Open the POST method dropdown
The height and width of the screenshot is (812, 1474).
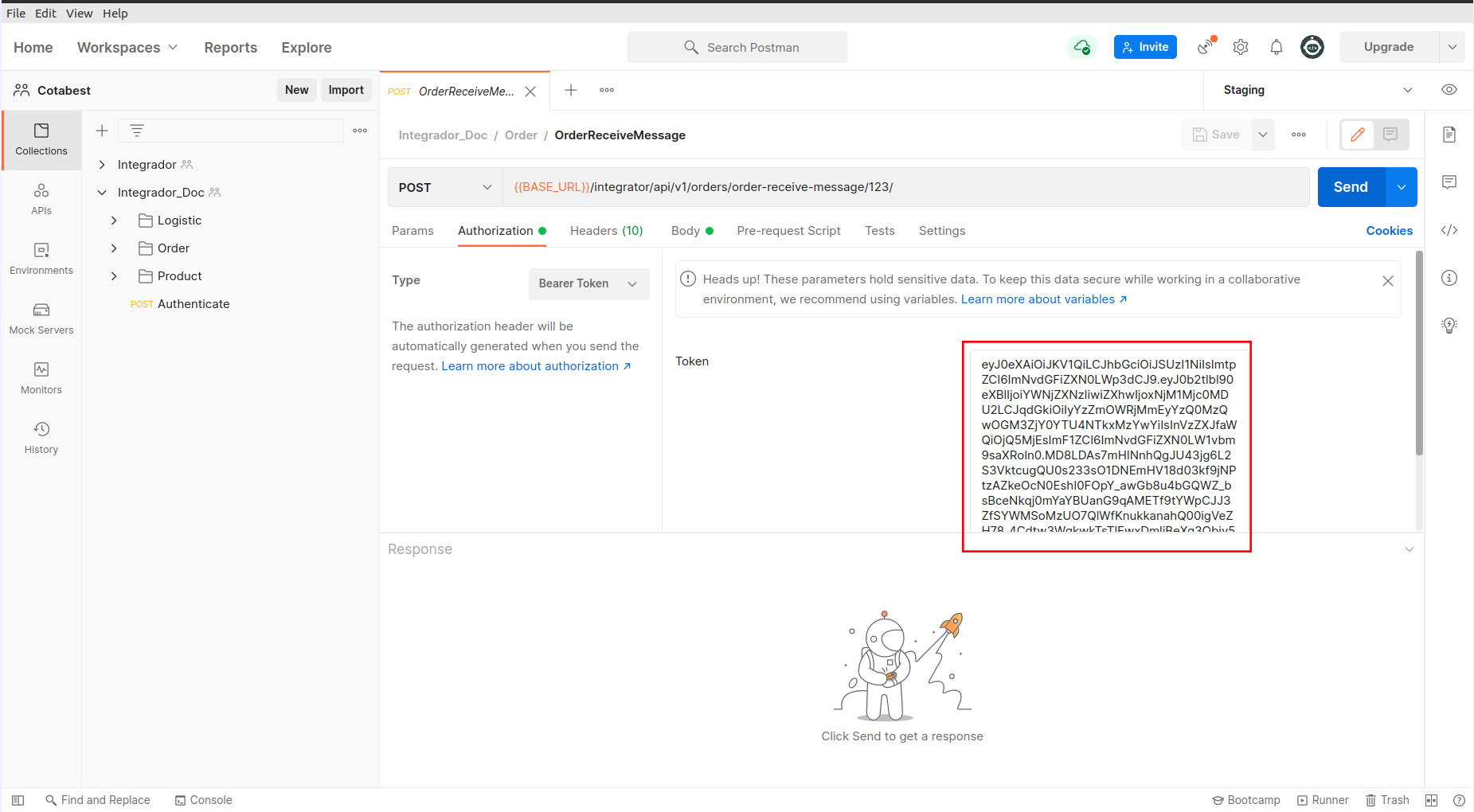(445, 187)
